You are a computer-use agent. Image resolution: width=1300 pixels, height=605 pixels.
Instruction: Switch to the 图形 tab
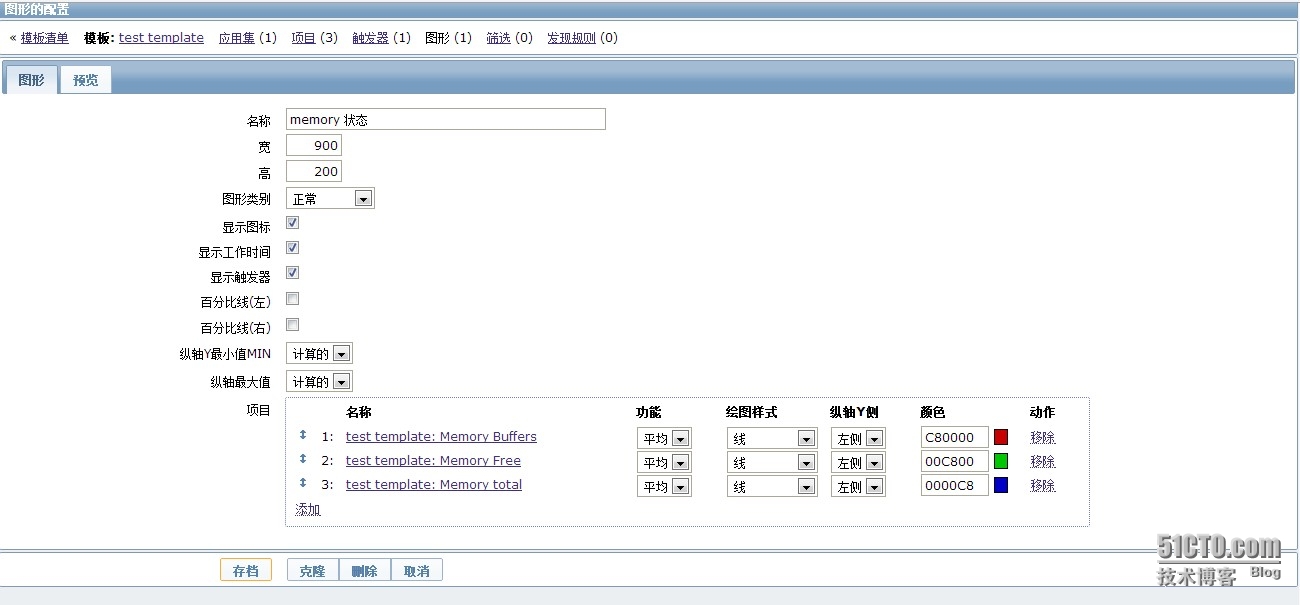[x=31, y=80]
